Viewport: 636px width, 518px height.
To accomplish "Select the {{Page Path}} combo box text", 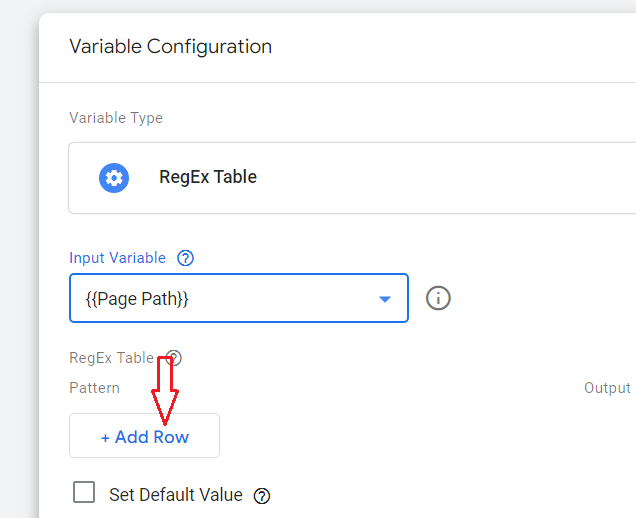I will [x=137, y=298].
